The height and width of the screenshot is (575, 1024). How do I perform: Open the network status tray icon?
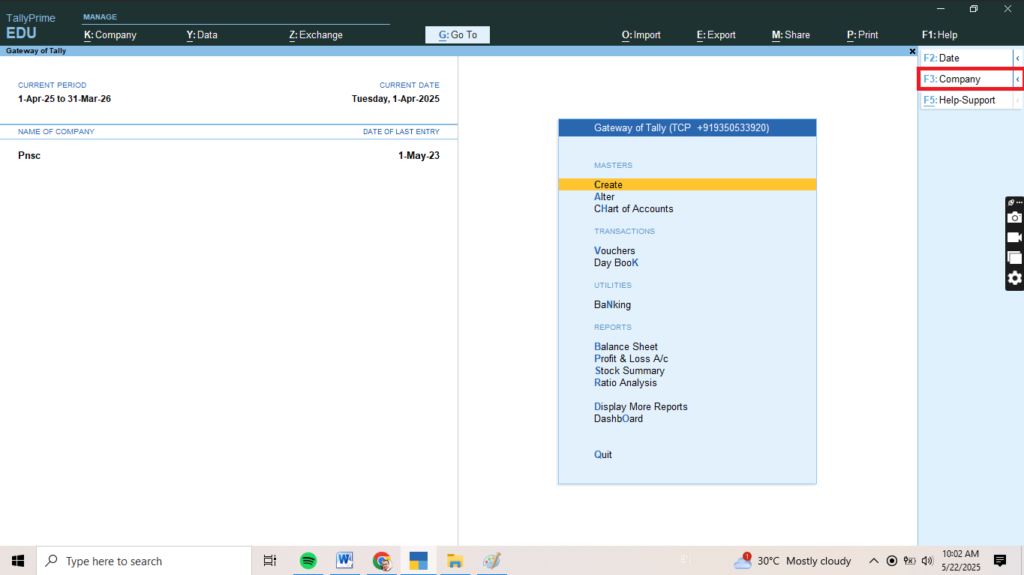pos(910,561)
